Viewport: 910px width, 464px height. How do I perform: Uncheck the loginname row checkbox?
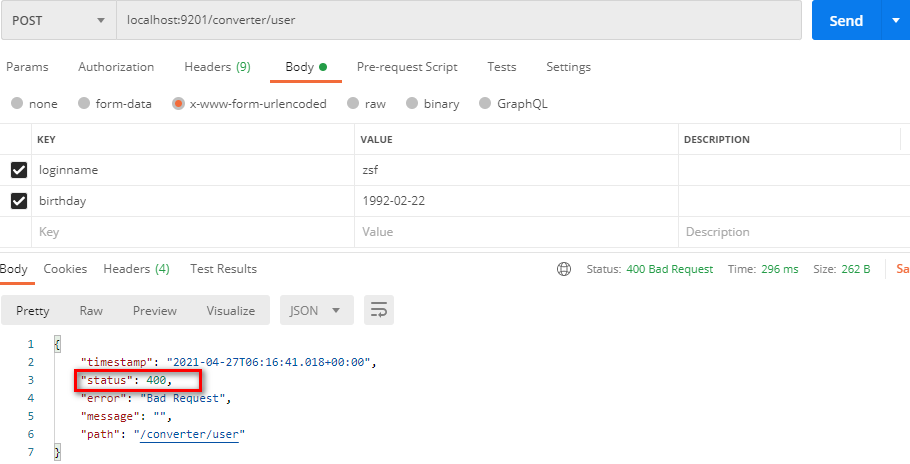pyautogui.click(x=19, y=170)
